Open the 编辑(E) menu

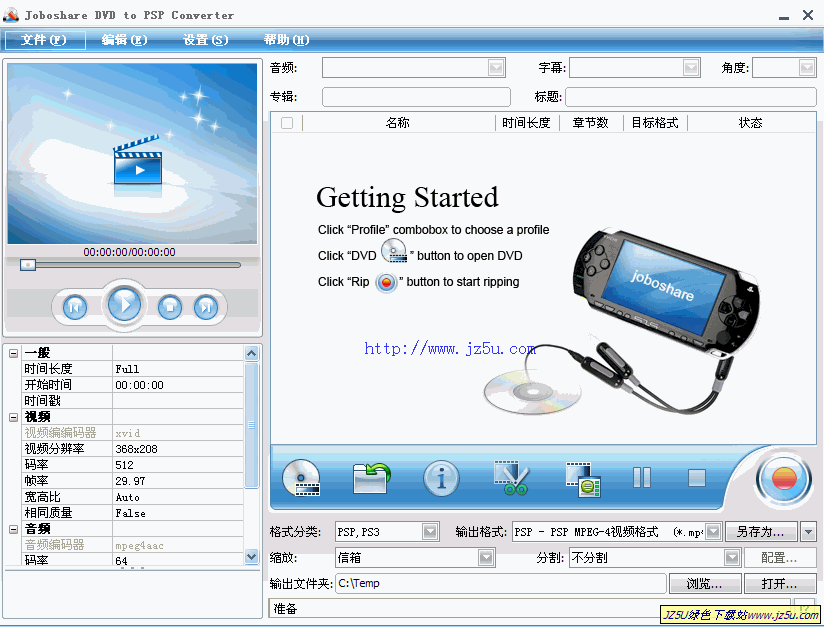click(x=125, y=40)
